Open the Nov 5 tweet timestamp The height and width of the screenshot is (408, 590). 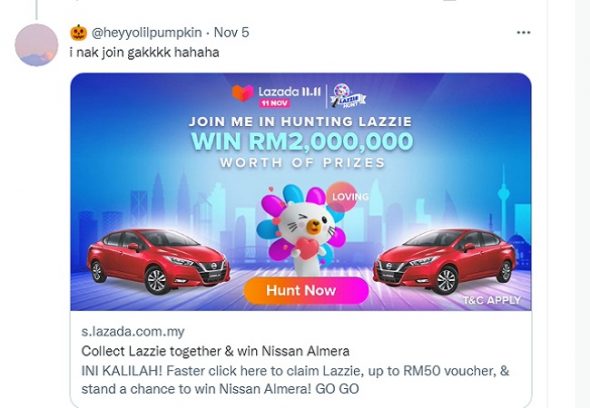click(x=231, y=32)
